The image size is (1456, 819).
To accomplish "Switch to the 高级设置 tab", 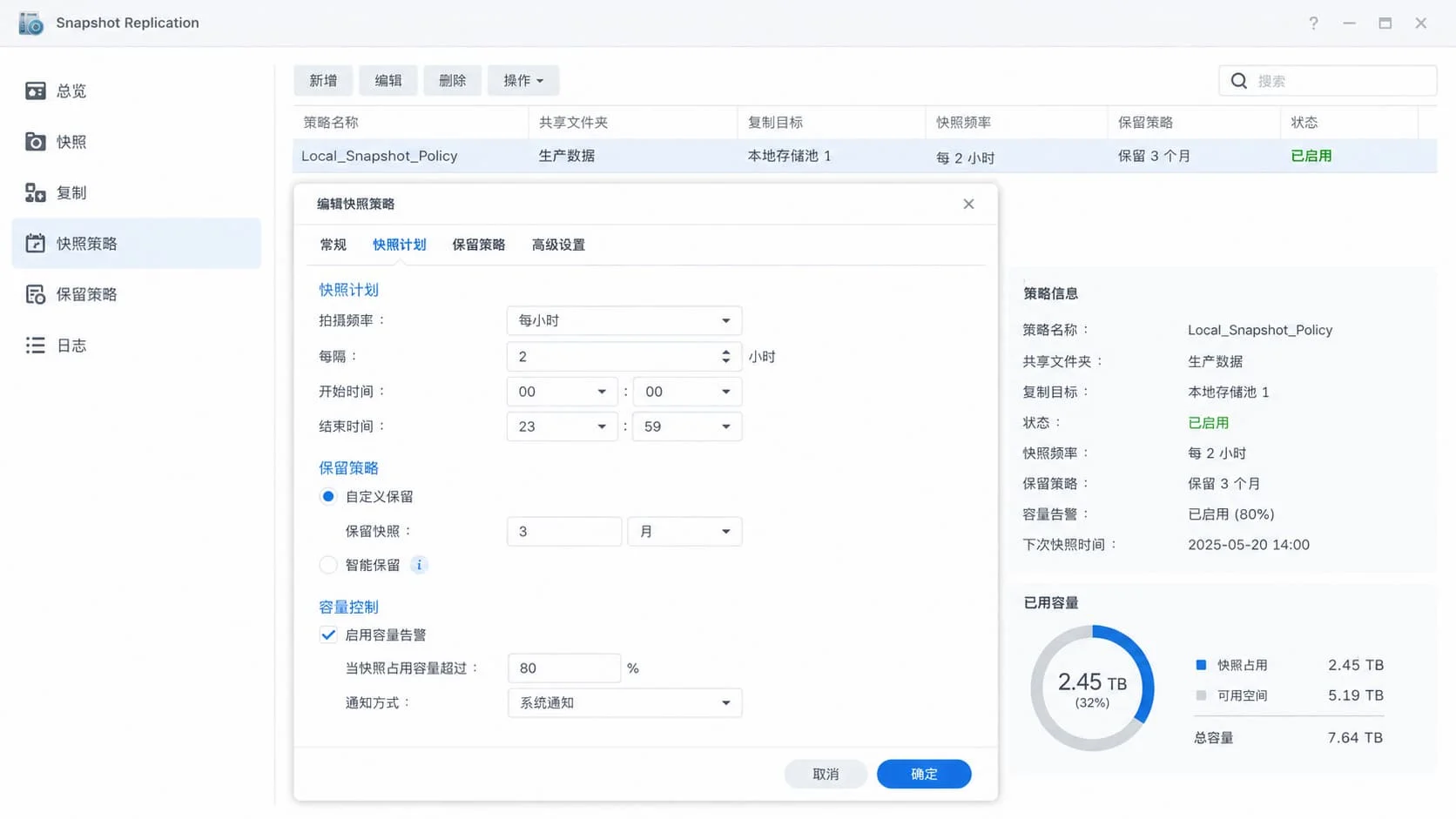I will 558,245.
